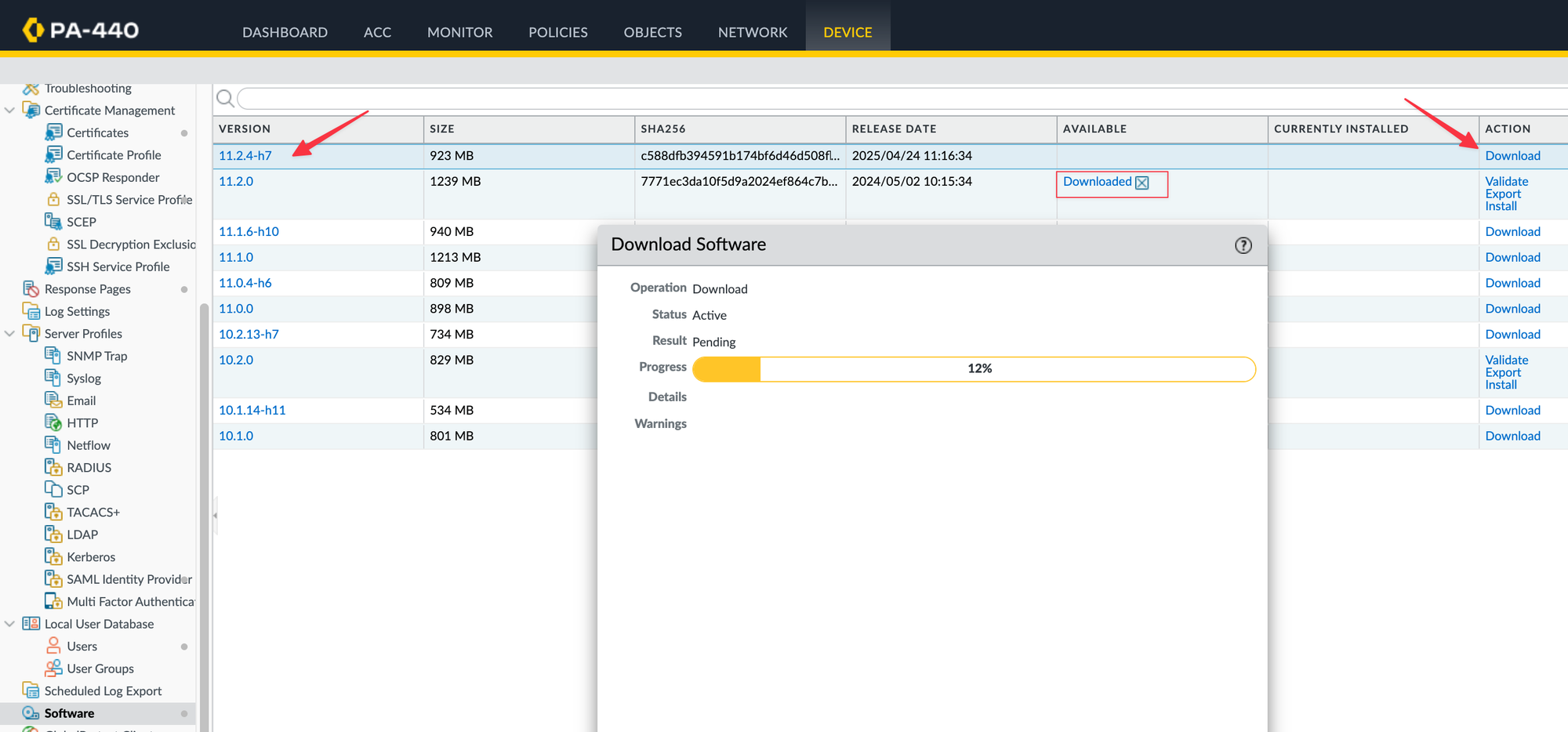Click the software search input field

902,98
